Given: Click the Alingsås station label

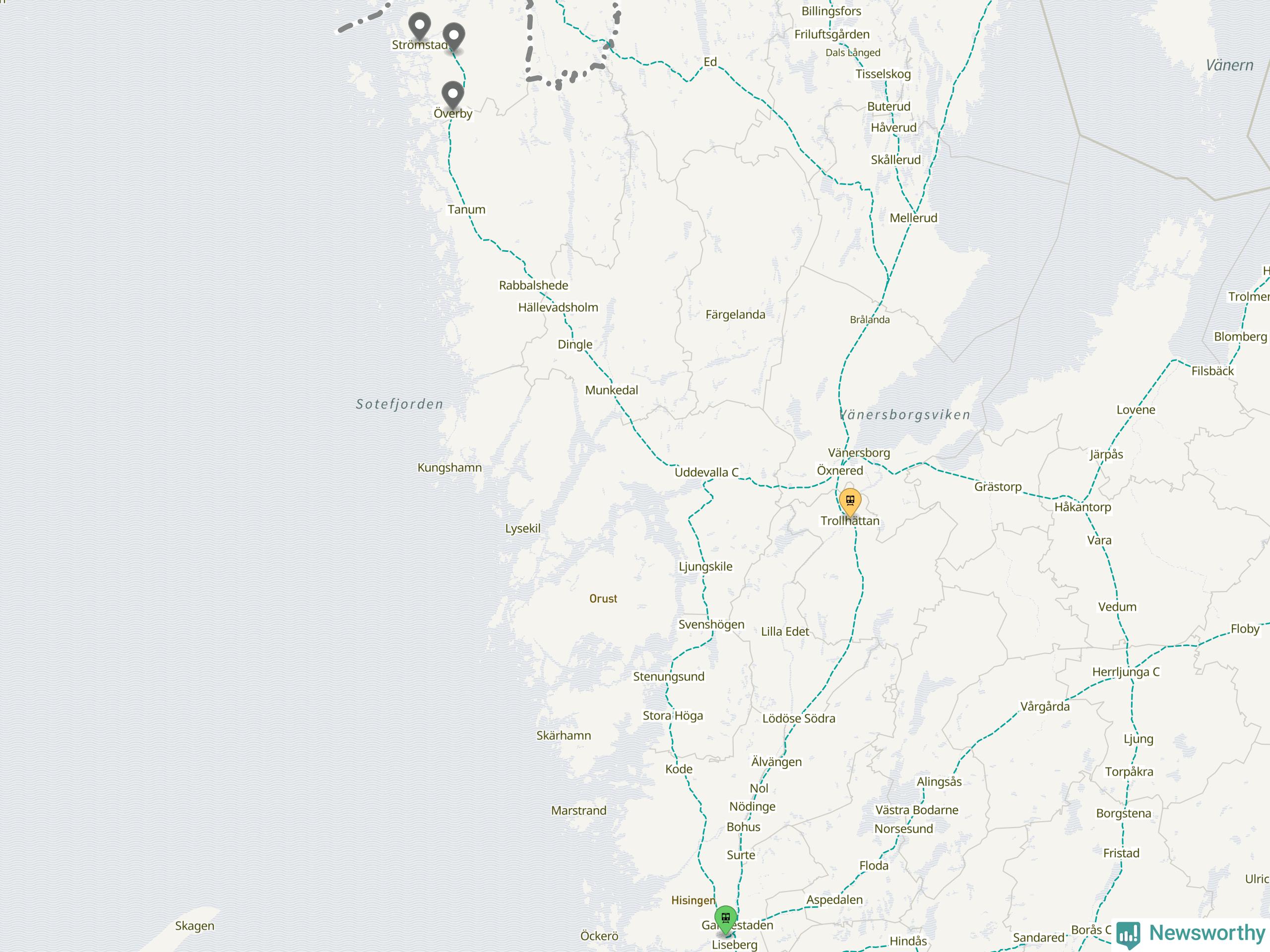Looking at the screenshot, I should tap(939, 781).
